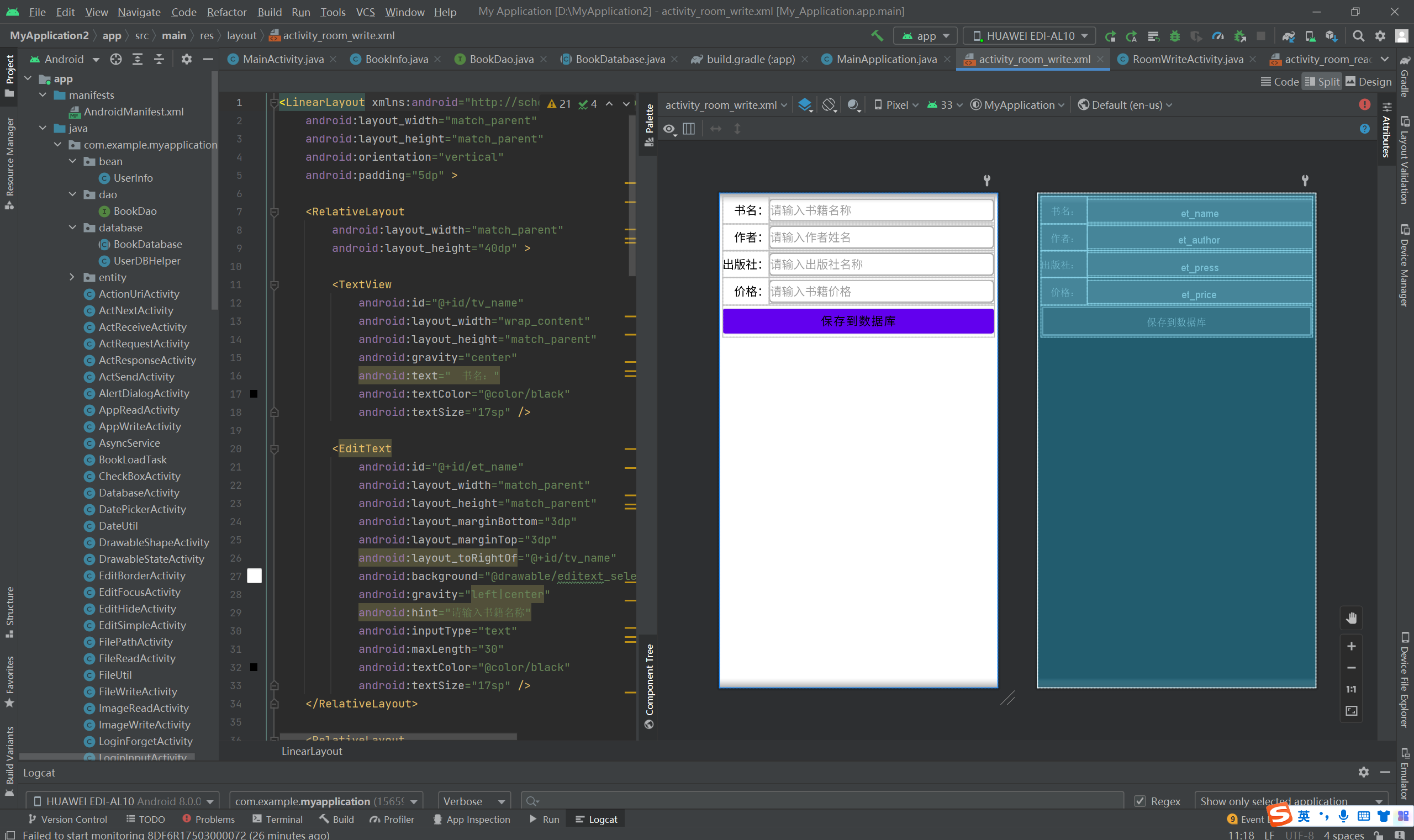The height and width of the screenshot is (840, 1414).
Task: Toggle the Regex checkbox in Logcat
Action: 1140,801
